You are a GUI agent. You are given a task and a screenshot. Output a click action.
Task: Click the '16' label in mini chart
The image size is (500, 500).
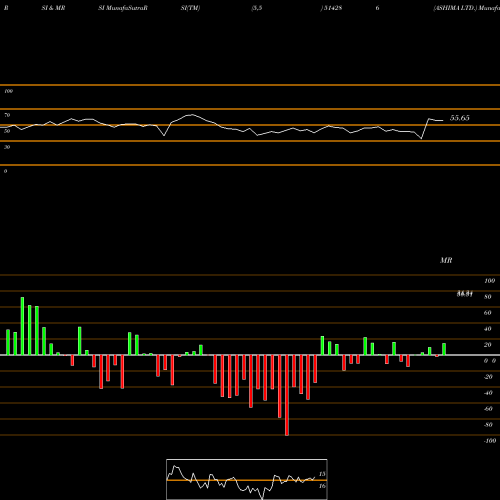click(322, 486)
